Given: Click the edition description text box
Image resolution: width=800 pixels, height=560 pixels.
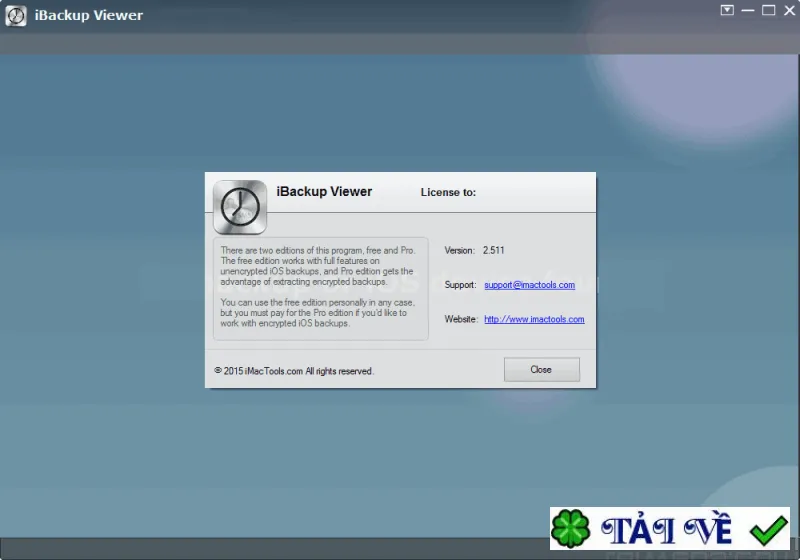Looking at the screenshot, I should [321, 288].
